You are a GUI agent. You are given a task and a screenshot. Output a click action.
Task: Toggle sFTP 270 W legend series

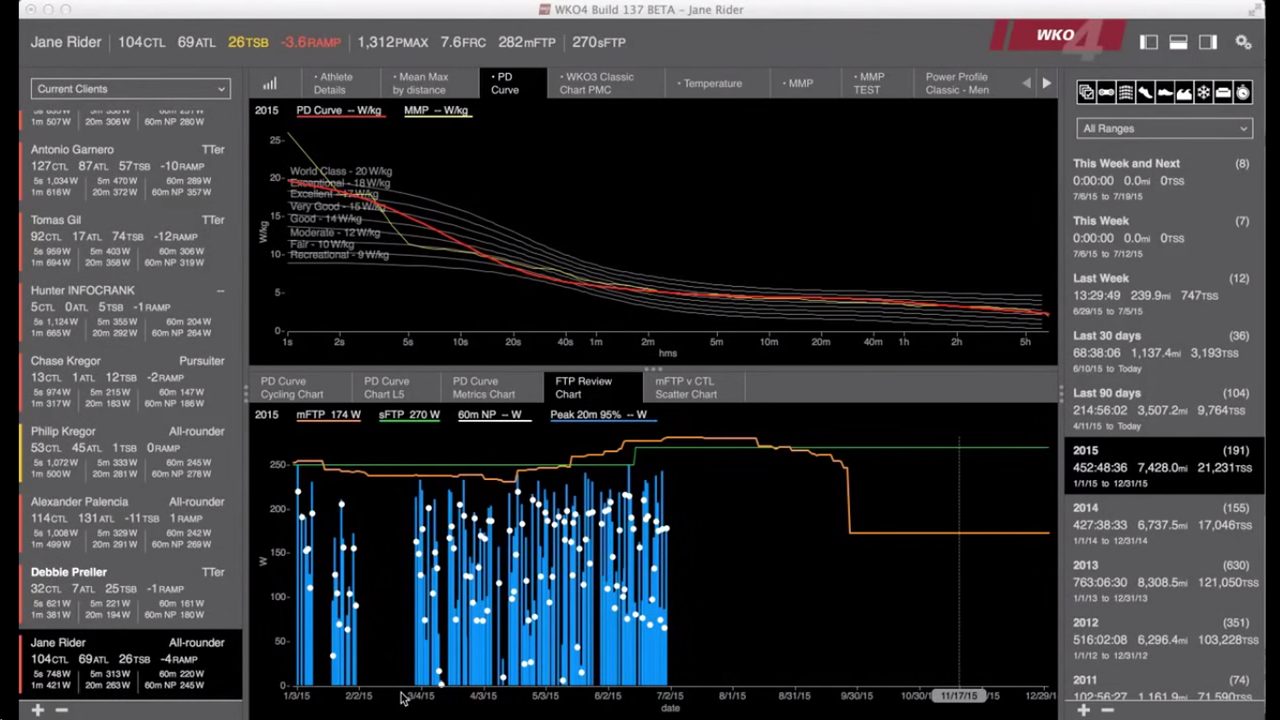[409, 414]
